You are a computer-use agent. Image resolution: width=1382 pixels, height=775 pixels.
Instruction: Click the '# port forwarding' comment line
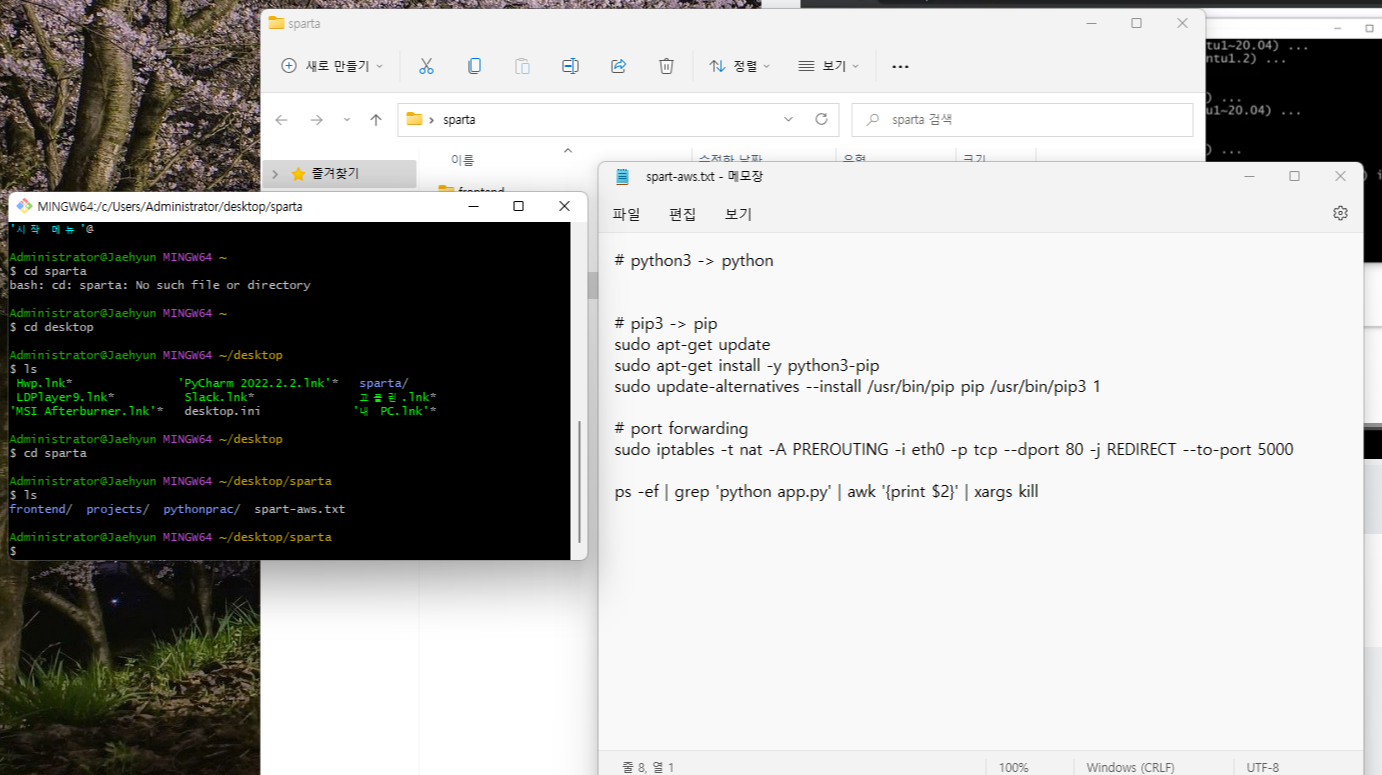(681, 428)
